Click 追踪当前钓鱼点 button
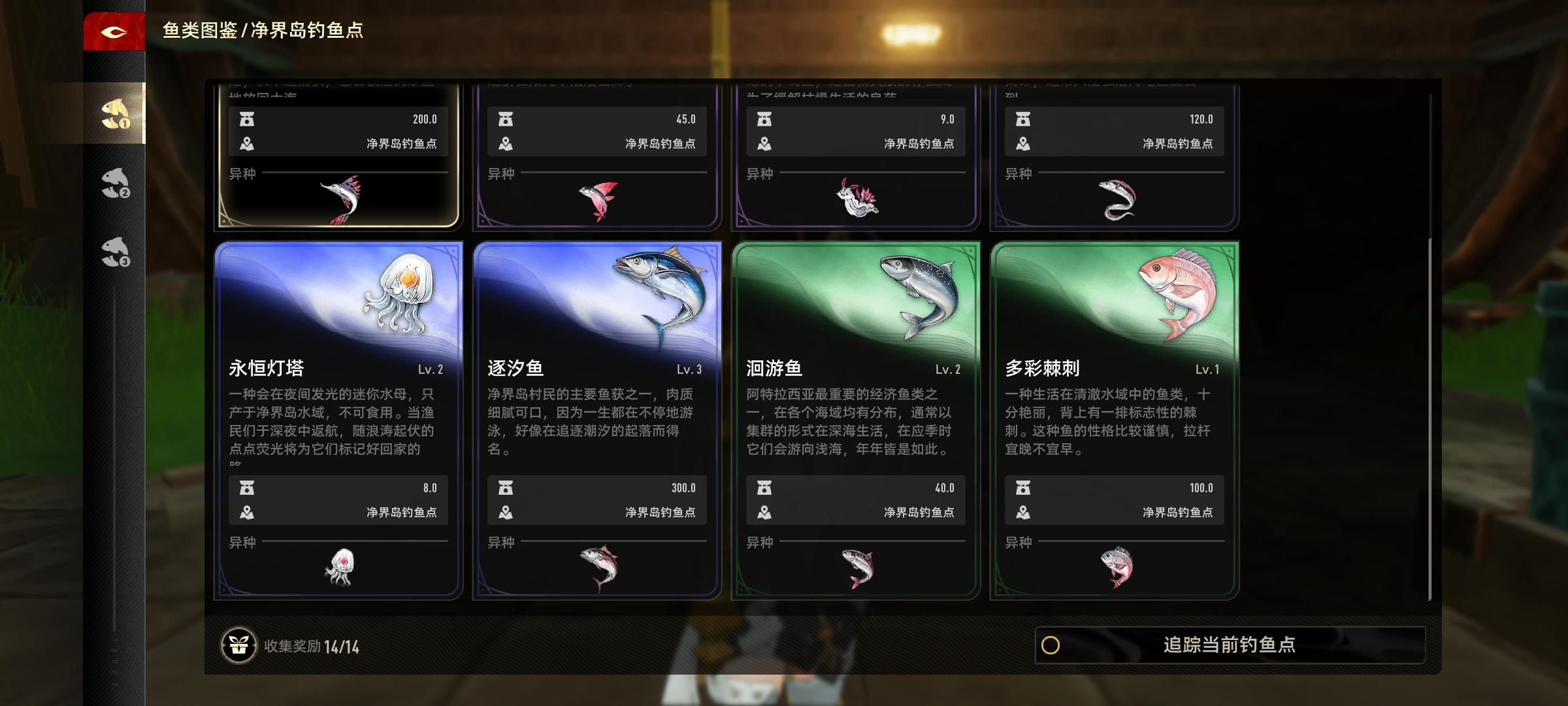The image size is (1568, 706). pyautogui.click(x=1230, y=645)
